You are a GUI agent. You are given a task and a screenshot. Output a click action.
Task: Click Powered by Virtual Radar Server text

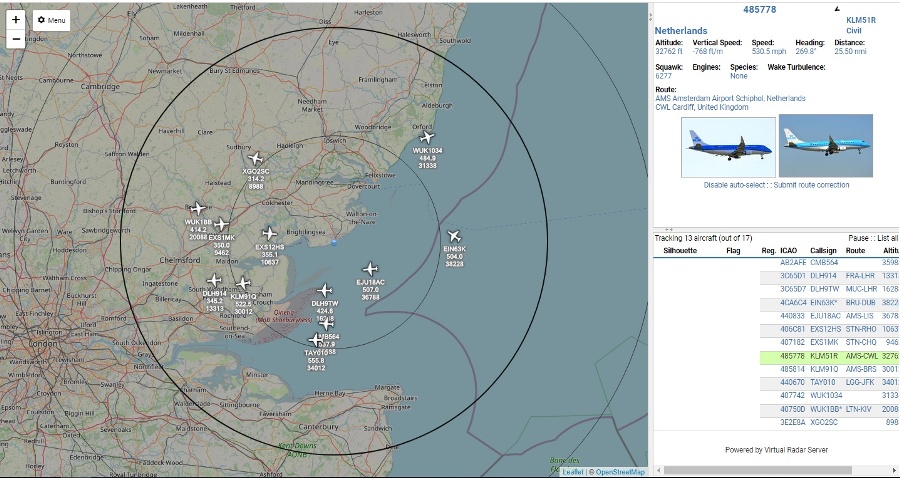click(x=776, y=450)
